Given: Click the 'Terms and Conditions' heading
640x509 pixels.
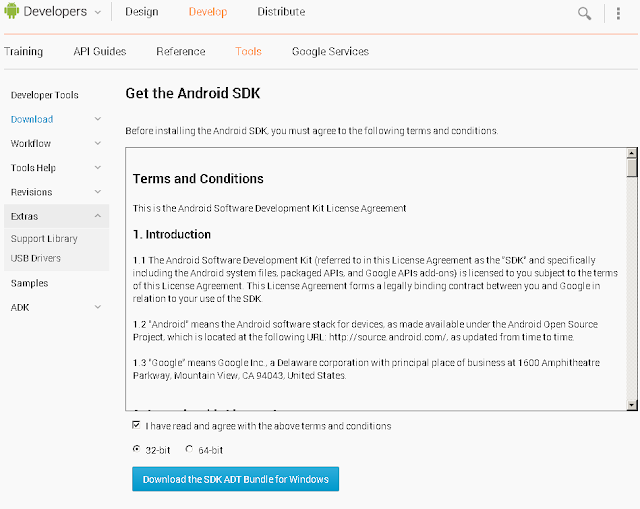Looking at the screenshot, I should click(x=198, y=178).
